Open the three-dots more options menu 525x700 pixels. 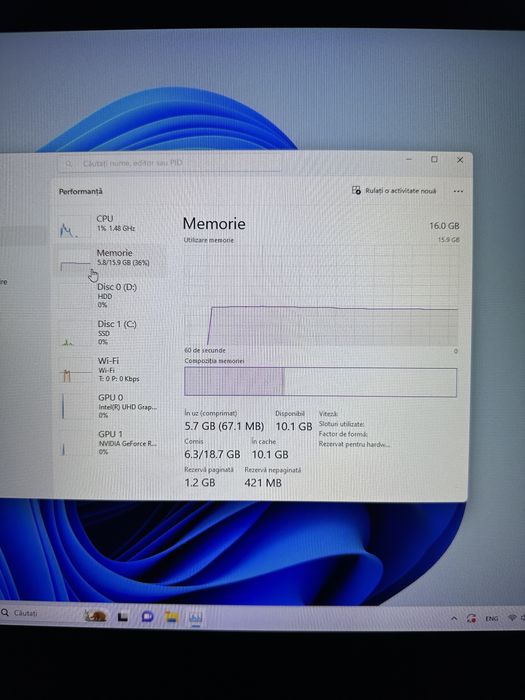click(x=458, y=191)
